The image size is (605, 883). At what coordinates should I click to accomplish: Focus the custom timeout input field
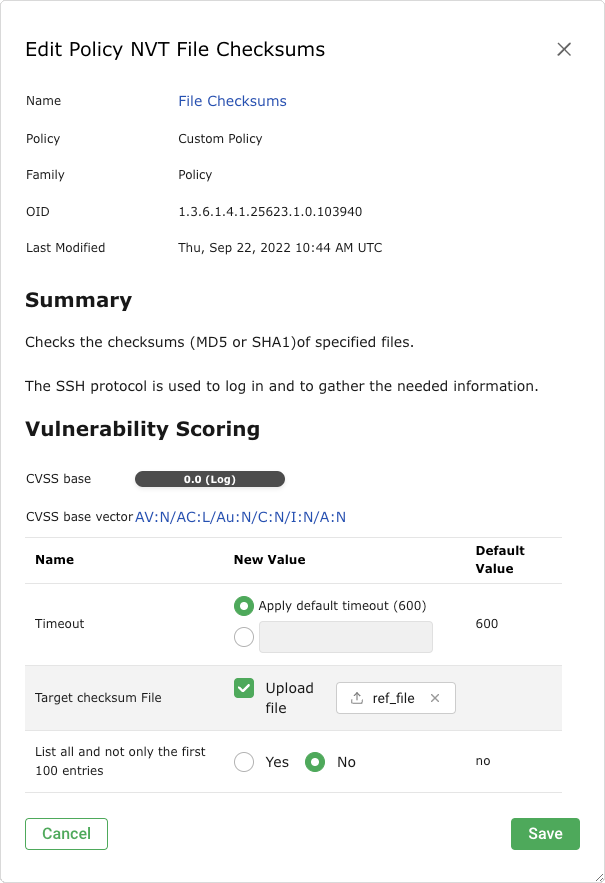(x=345, y=637)
